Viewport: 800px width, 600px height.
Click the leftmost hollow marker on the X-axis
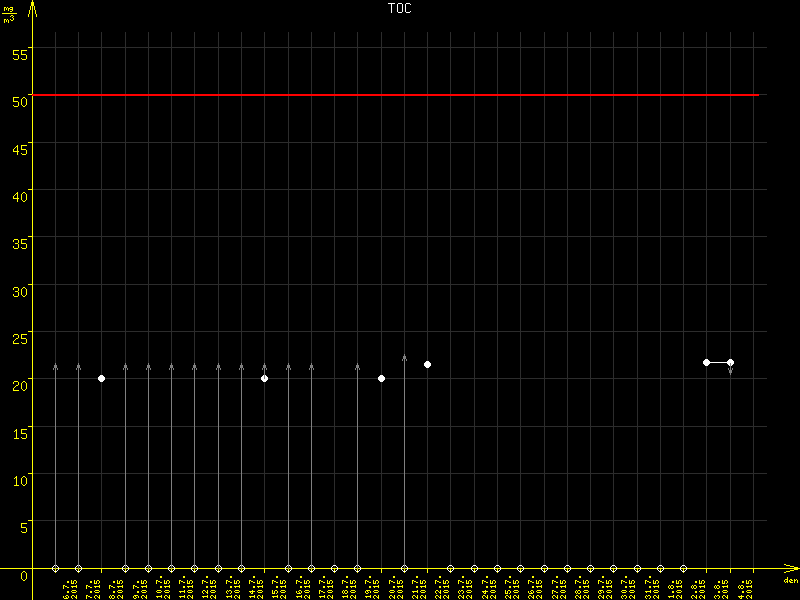[55, 569]
